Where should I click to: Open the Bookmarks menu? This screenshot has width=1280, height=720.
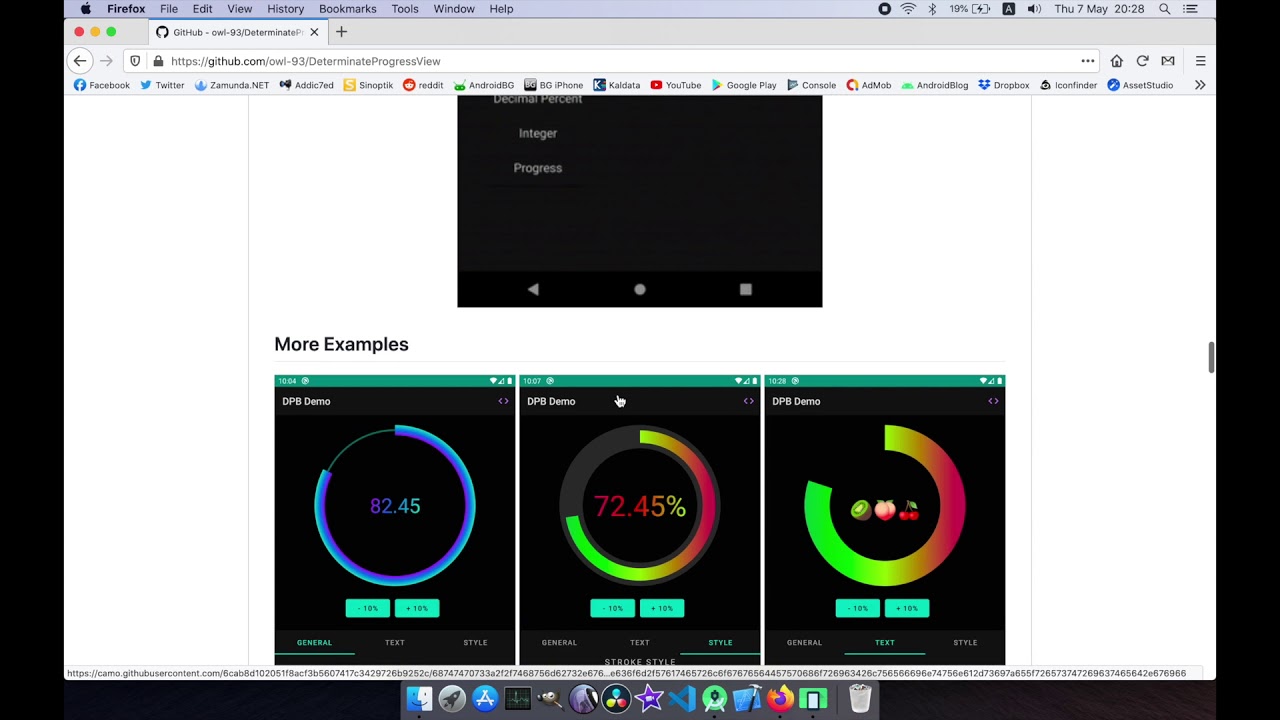(347, 9)
